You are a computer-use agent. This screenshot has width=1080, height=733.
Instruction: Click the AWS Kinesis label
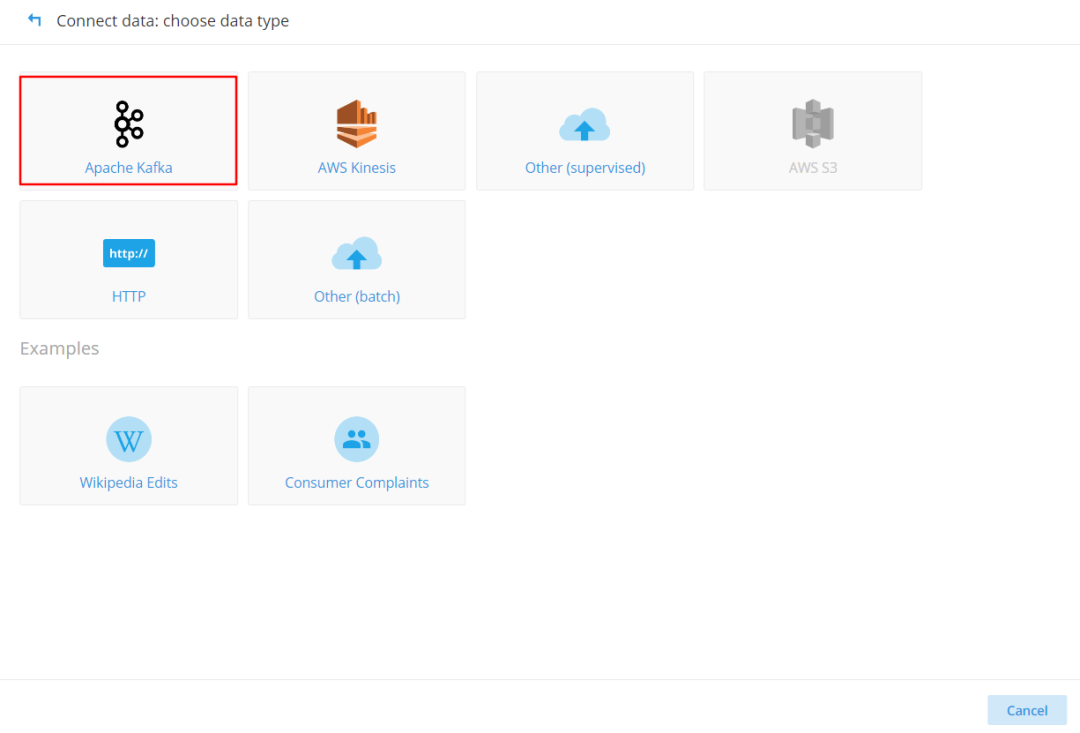coord(357,167)
